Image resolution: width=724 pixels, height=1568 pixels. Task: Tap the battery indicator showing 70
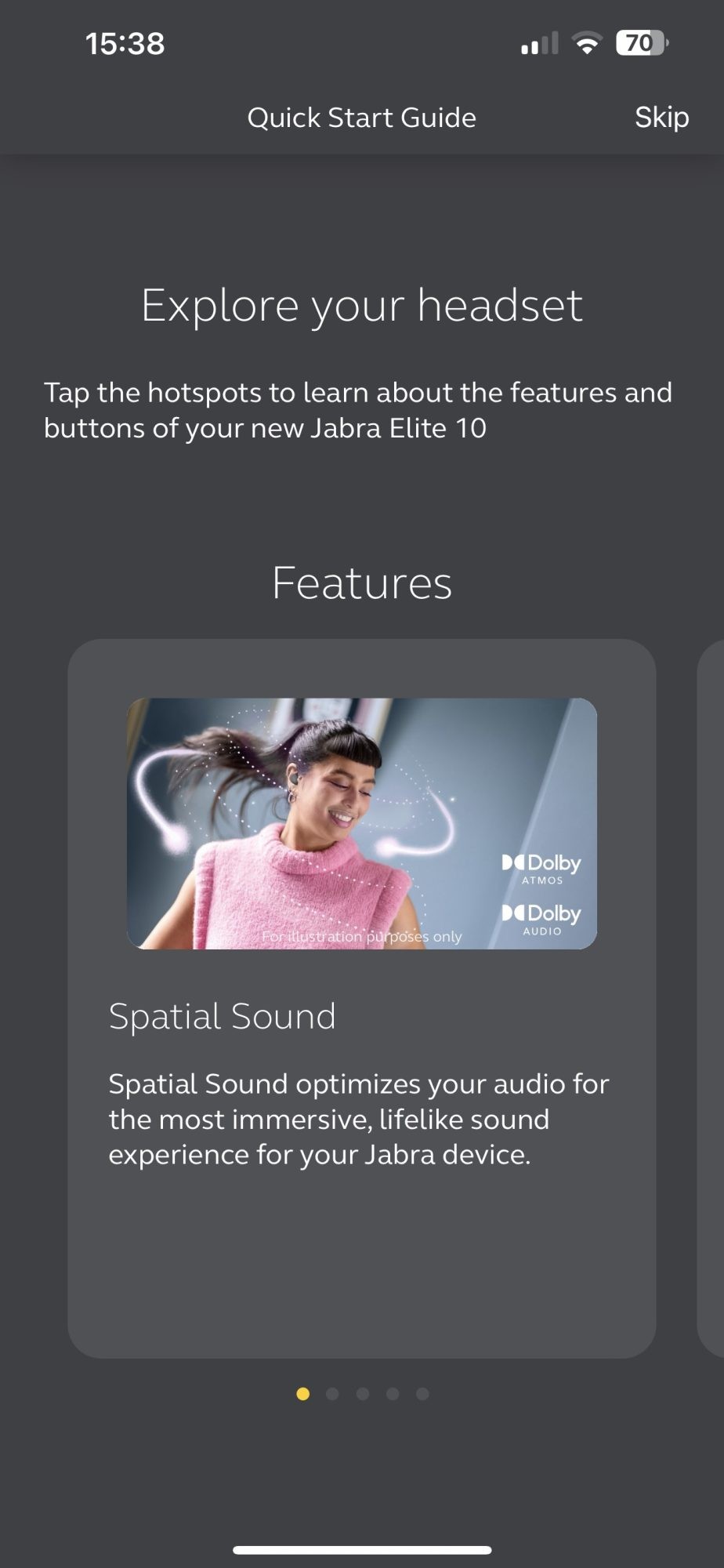(643, 42)
